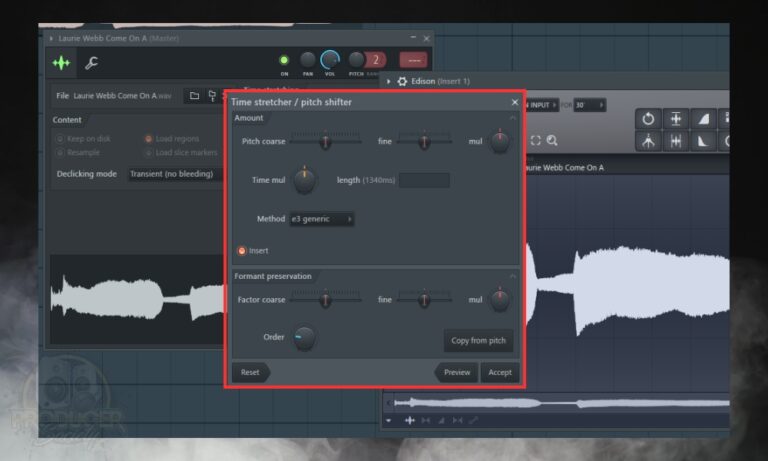Click the Time mul knob
This screenshot has height=461, width=768.
pos(304,180)
